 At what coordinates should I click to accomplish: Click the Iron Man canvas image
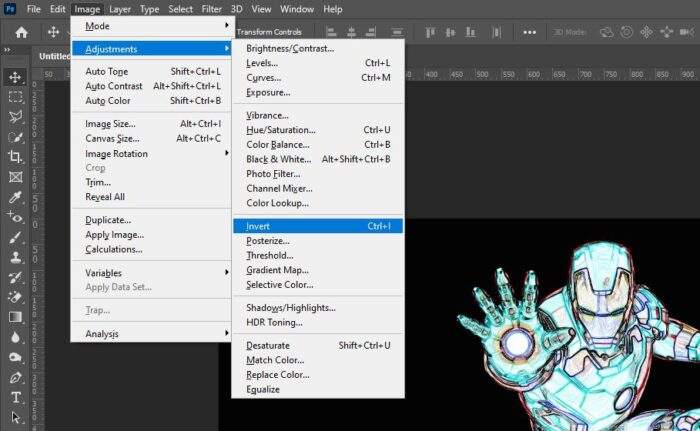(x=580, y=335)
